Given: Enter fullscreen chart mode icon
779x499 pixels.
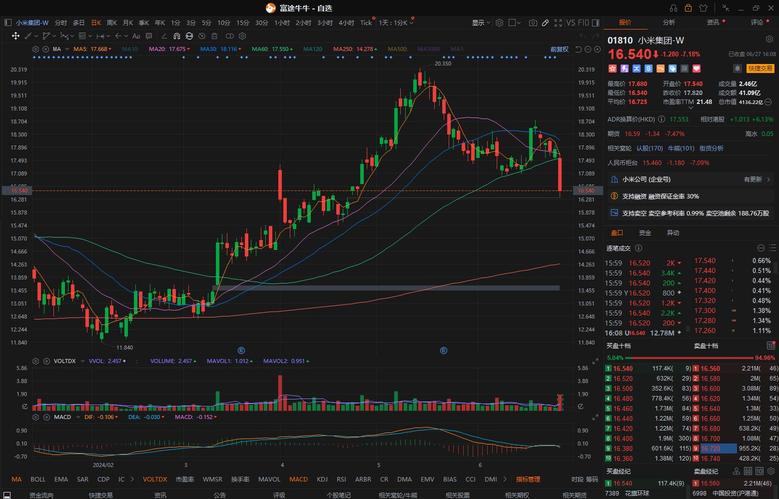Looking at the screenshot, I should (558, 23).
